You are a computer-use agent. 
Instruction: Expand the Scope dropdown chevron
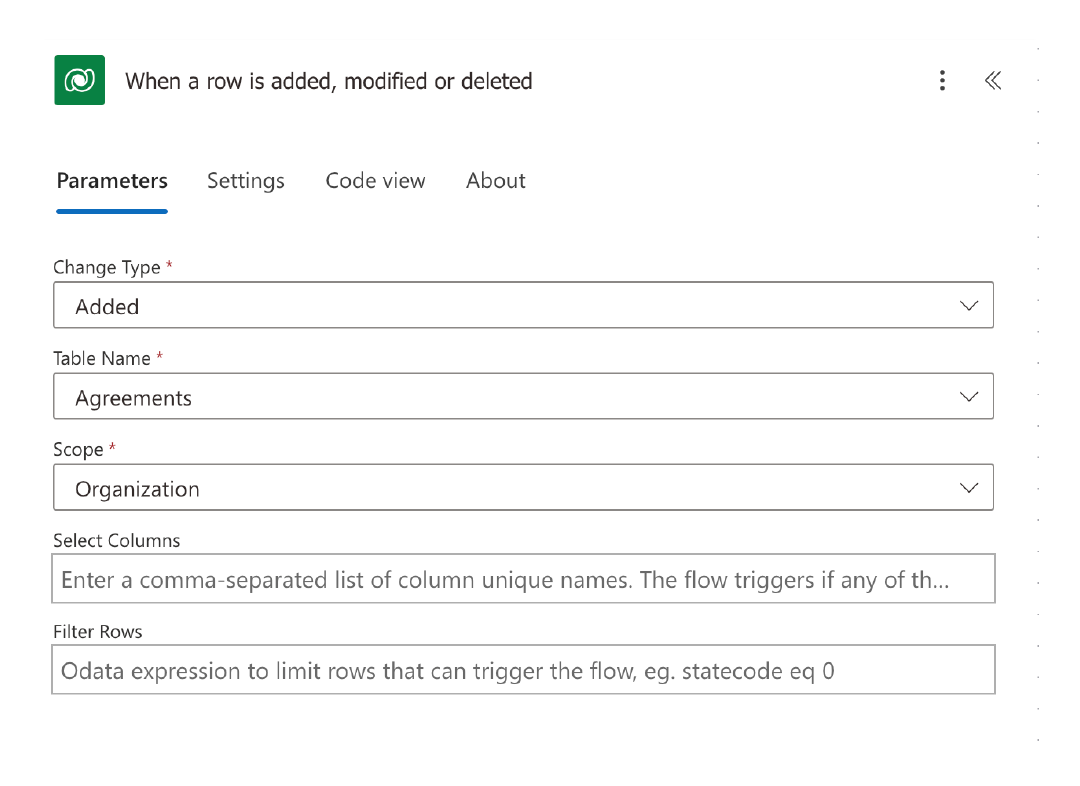coord(969,488)
